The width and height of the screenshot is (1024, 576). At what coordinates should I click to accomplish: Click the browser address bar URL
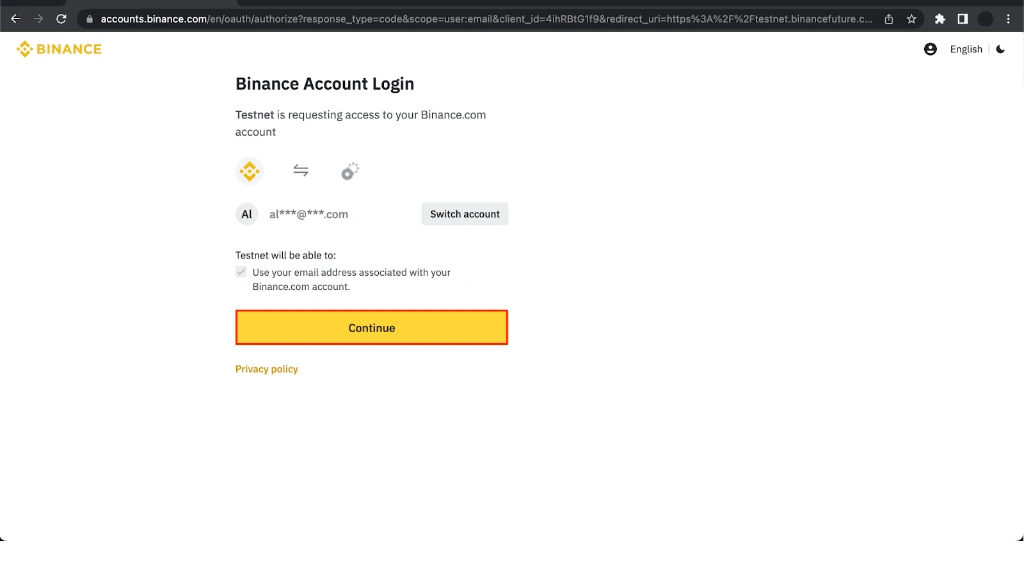tap(486, 19)
